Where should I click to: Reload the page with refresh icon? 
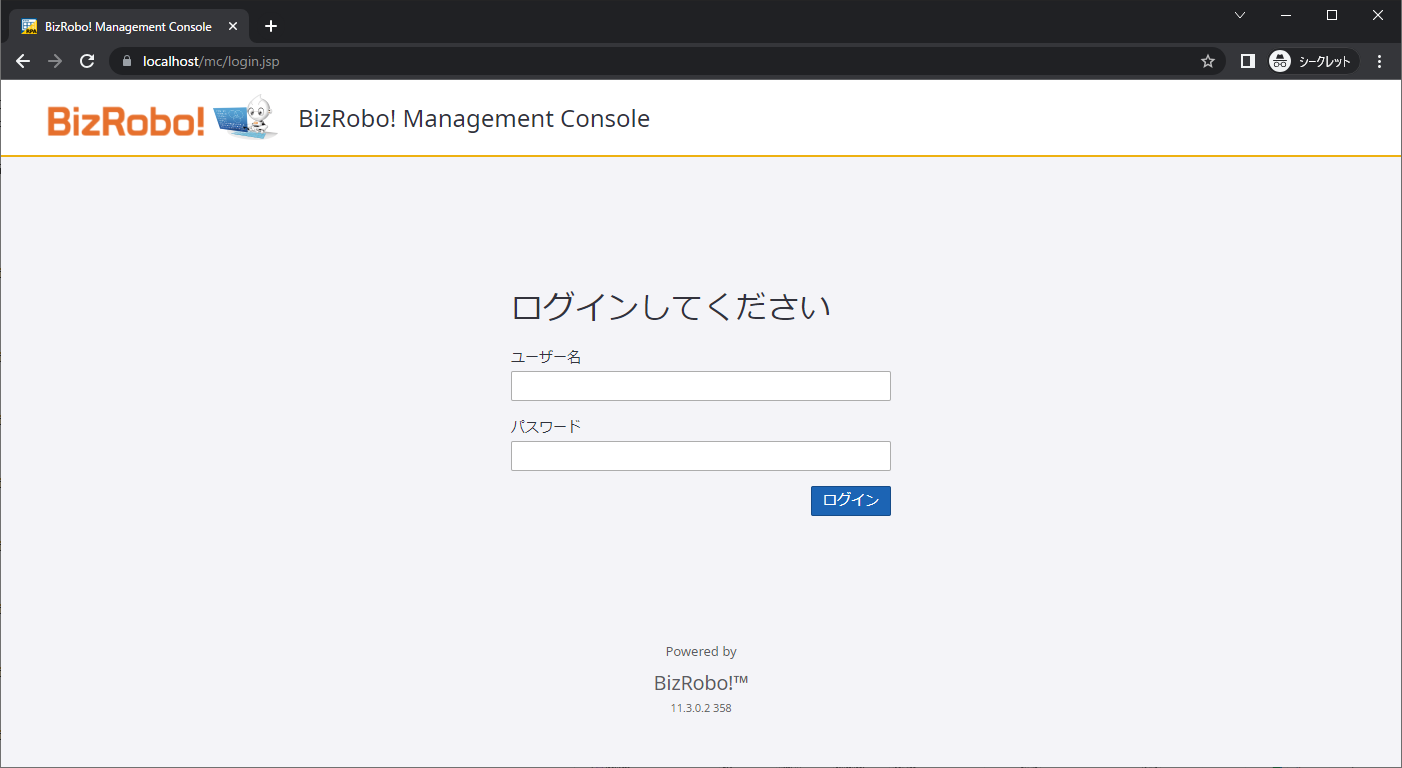point(87,61)
